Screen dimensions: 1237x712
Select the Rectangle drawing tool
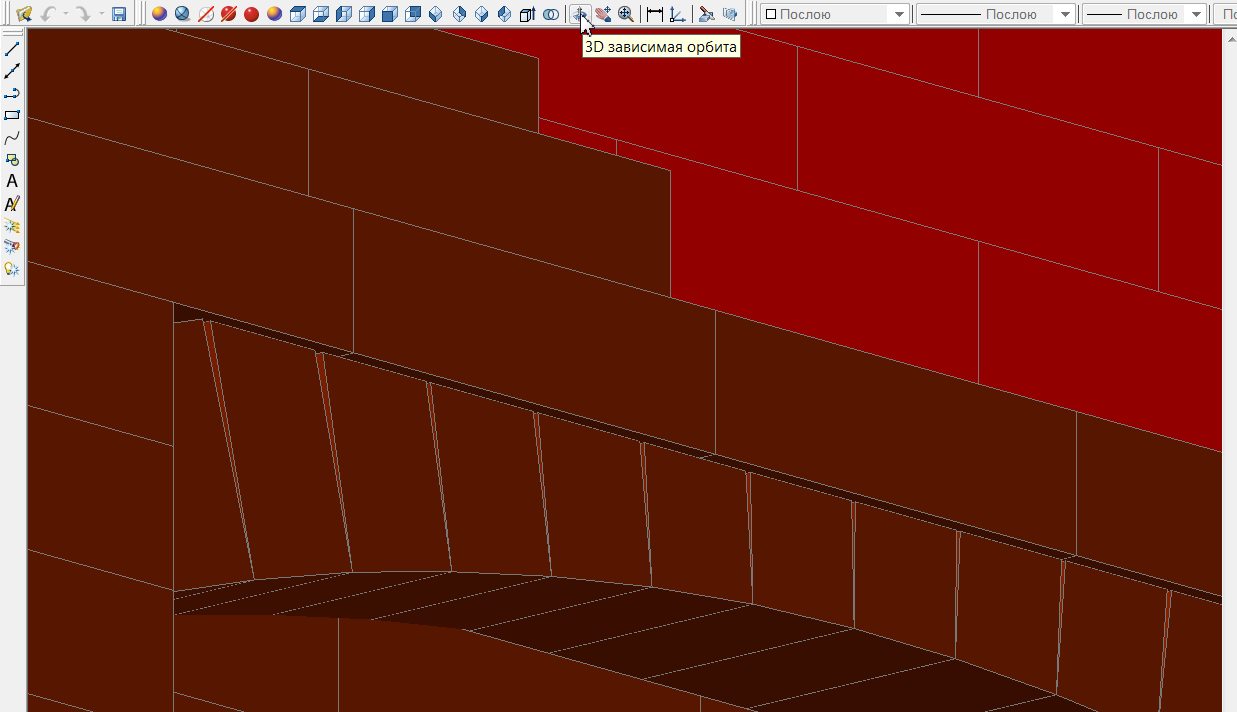12,115
